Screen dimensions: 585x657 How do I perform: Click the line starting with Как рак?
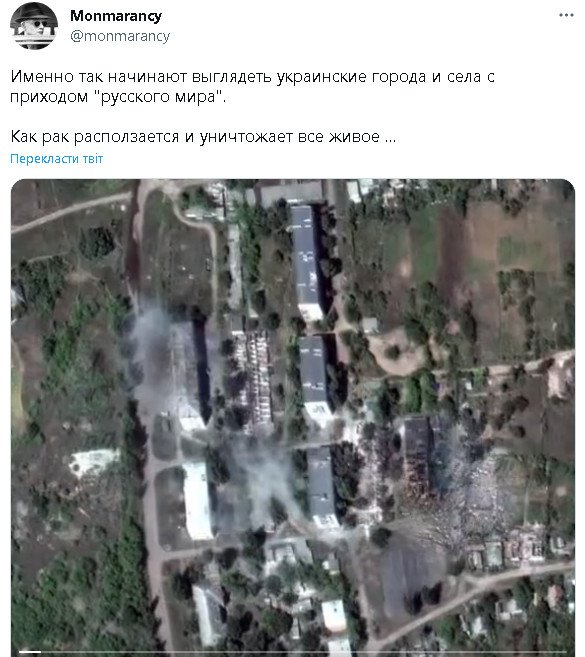(x=203, y=137)
